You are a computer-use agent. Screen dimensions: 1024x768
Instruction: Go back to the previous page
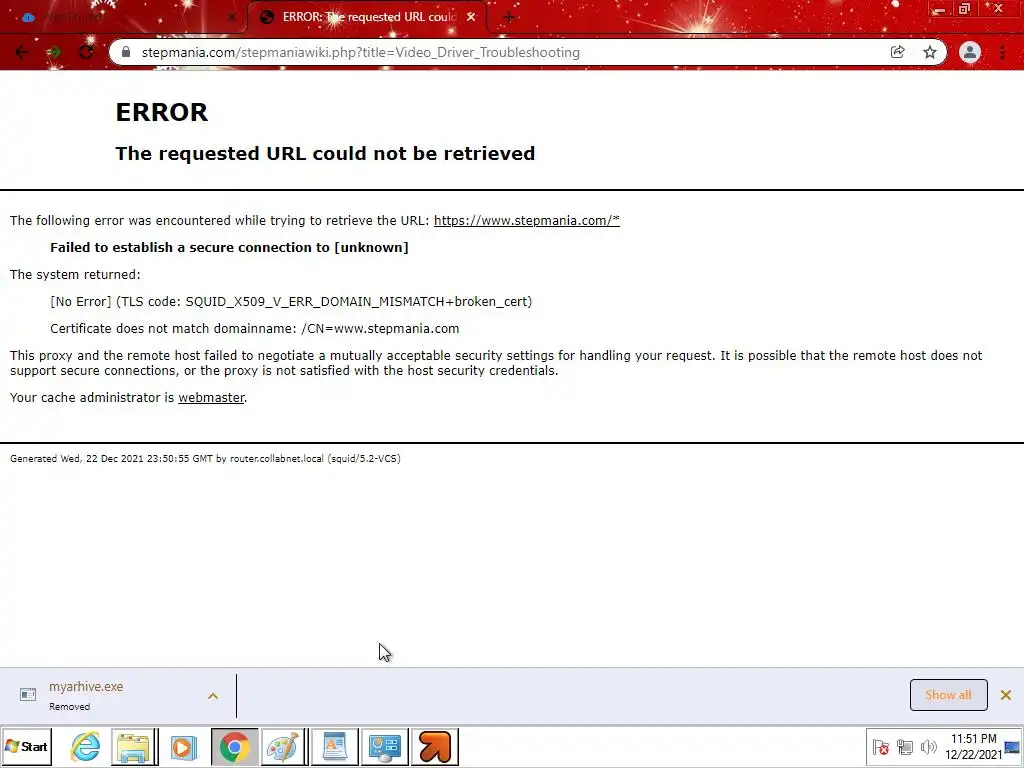coord(22,53)
